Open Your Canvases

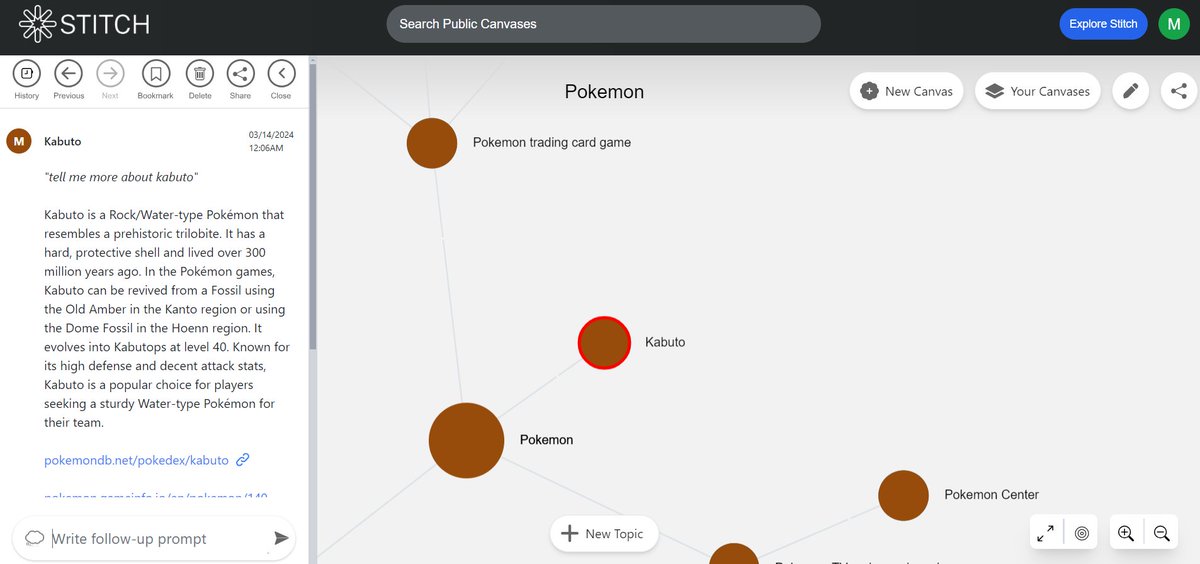pyautogui.click(x=1037, y=91)
